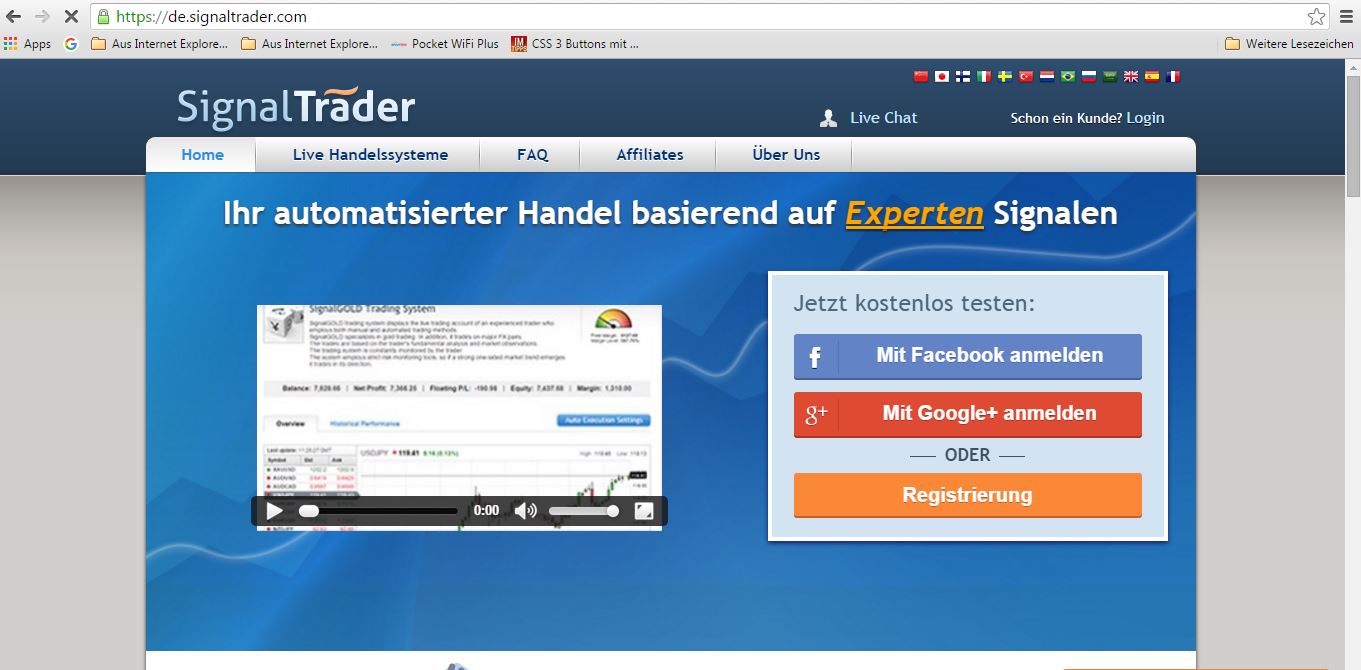Click the Facebook f logo on signup button
The image size is (1361, 670).
point(815,357)
